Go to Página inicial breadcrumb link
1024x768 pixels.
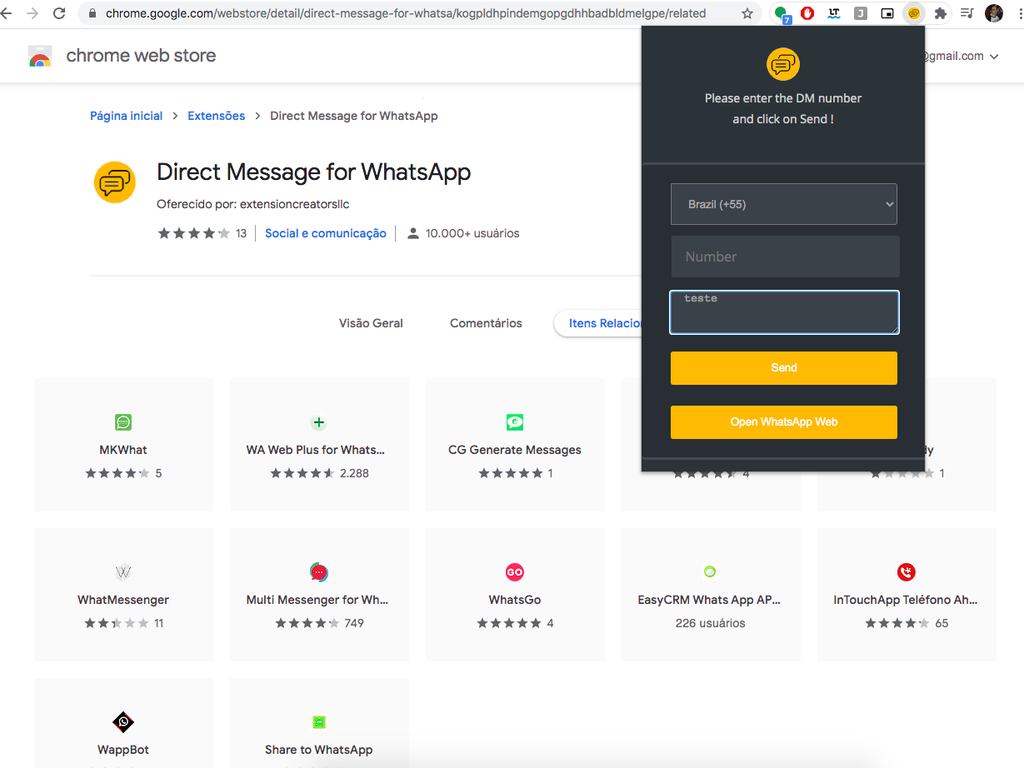tap(126, 116)
